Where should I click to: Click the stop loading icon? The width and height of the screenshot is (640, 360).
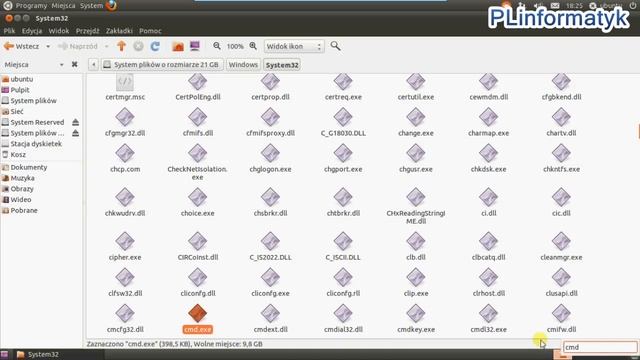click(138, 46)
